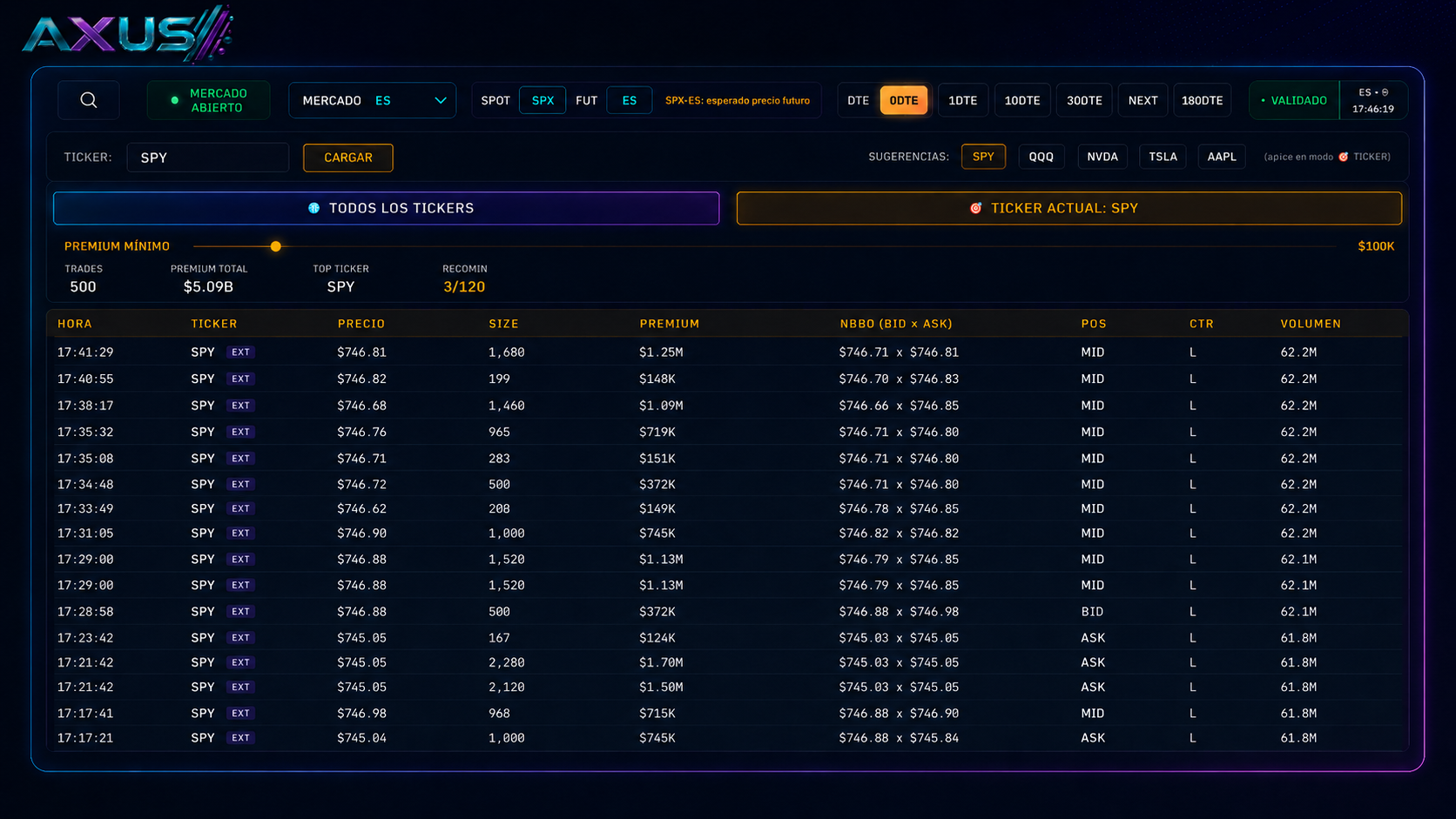Select the ES futures option
The image size is (1456, 819).
pos(629,100)
